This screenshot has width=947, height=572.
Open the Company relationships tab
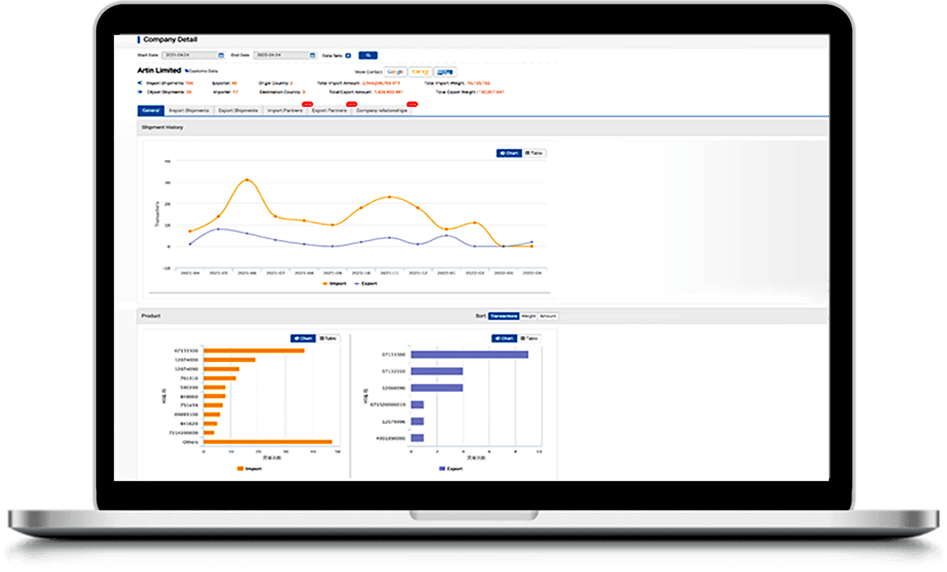point(382,110)
